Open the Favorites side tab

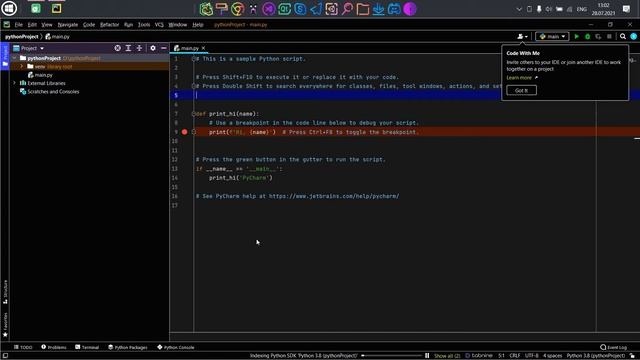pos(5,324)
